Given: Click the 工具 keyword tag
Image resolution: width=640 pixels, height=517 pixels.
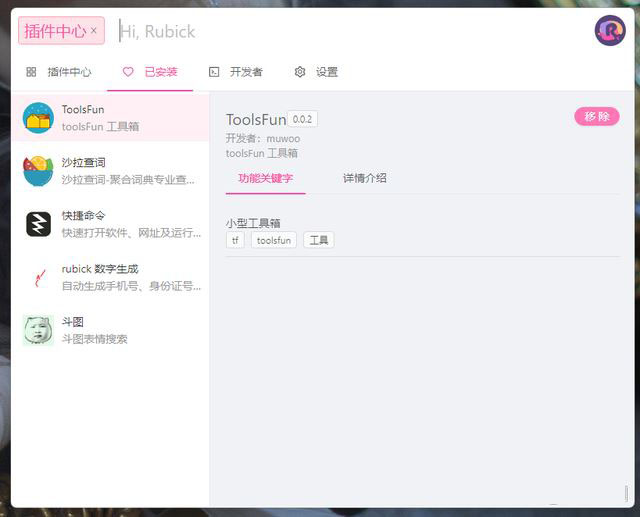Looking at the screenshot, I should pos(318,240).
